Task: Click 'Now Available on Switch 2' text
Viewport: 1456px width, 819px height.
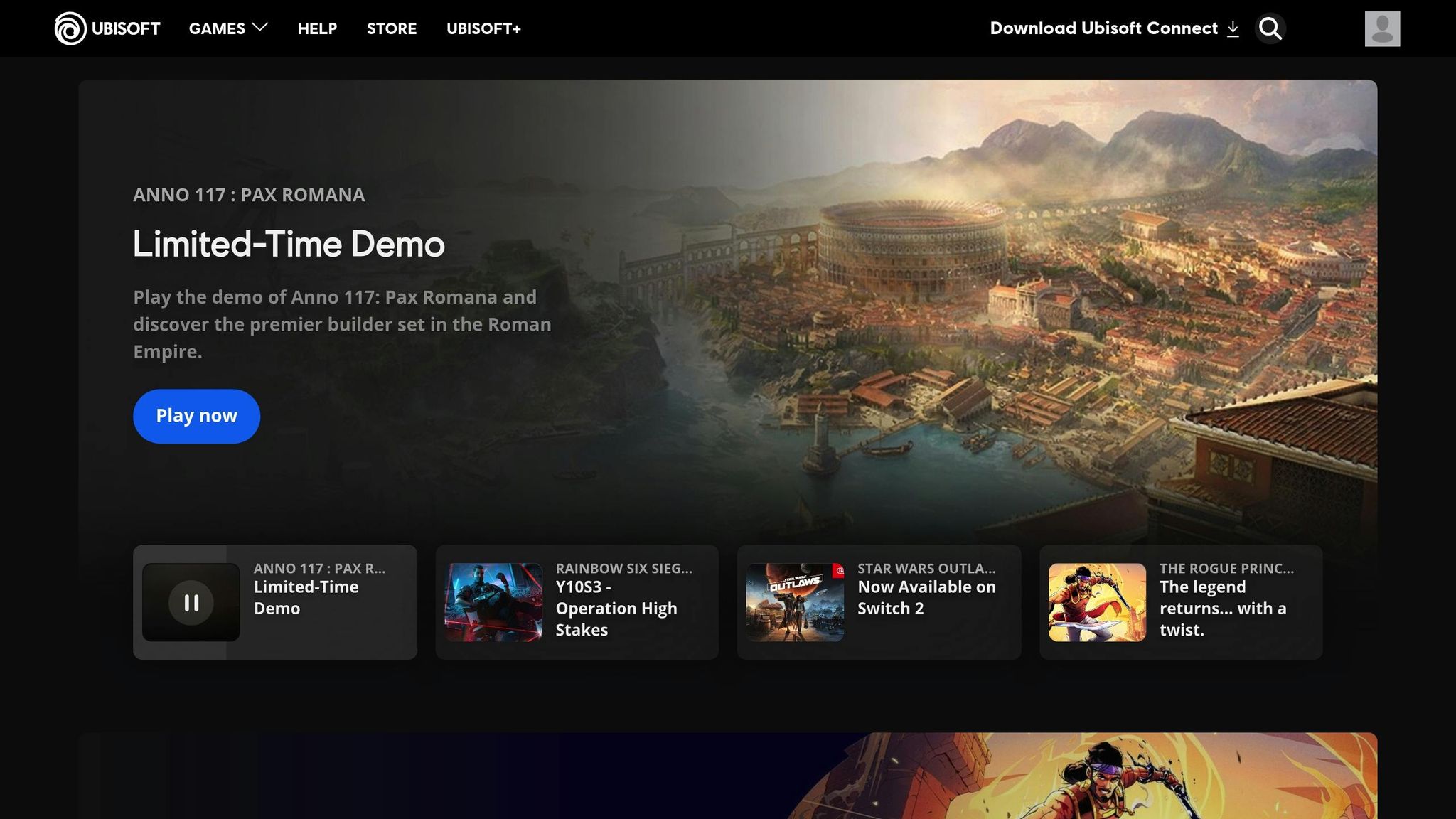Action: [926, 598]
